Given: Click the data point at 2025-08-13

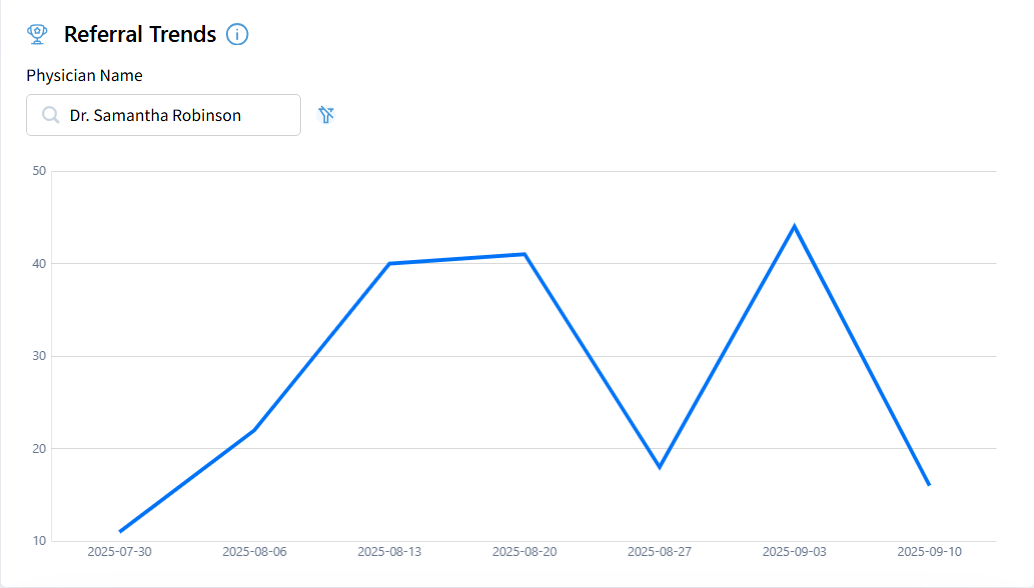Looking at the screenshot, I should click(390, 264).
